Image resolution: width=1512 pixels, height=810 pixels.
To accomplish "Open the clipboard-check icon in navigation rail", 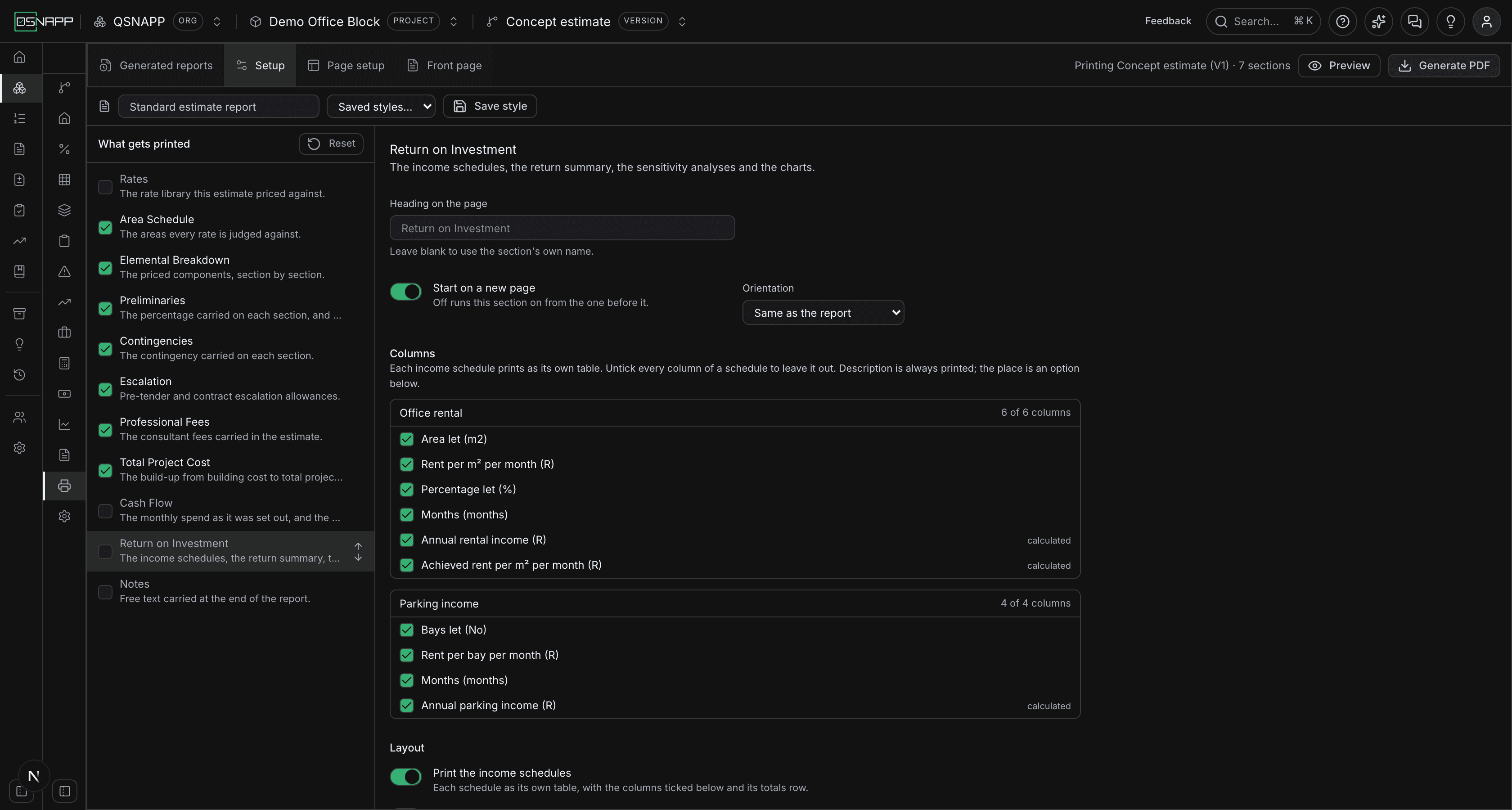I will coord(19,210).
